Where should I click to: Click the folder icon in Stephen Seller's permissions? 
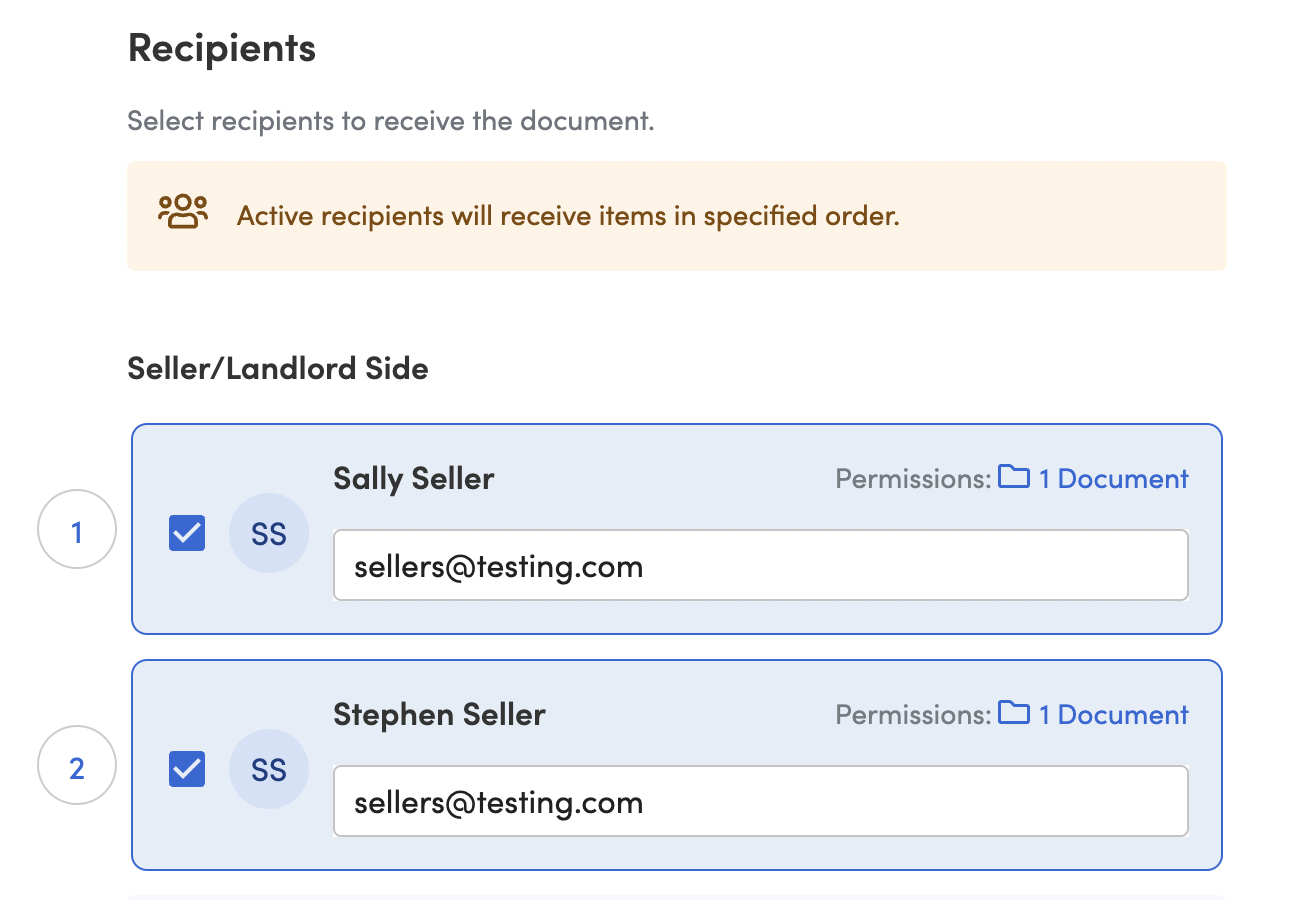(x=1014, y=713)
